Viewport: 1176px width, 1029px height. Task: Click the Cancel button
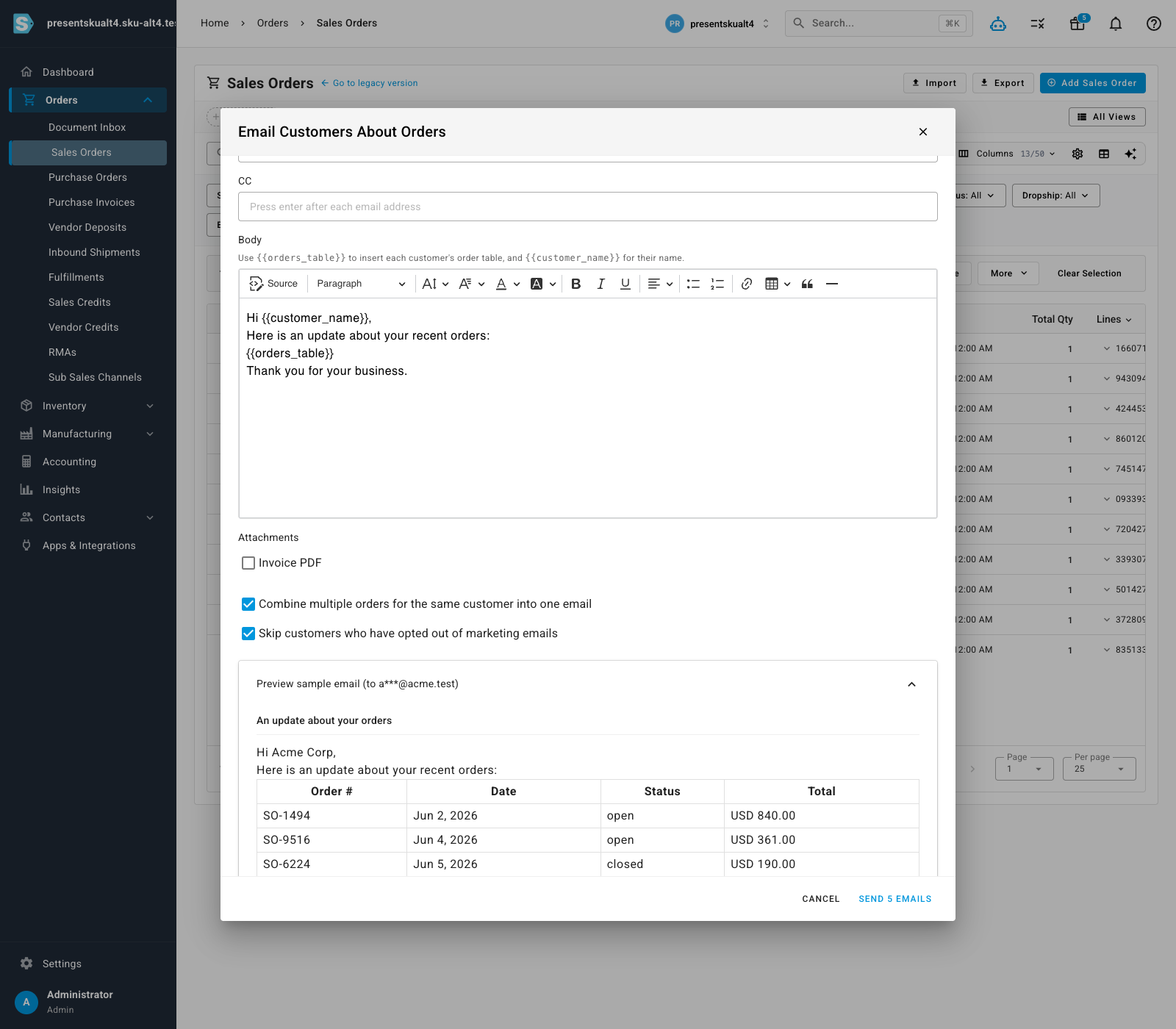click(x=821, y=899)
